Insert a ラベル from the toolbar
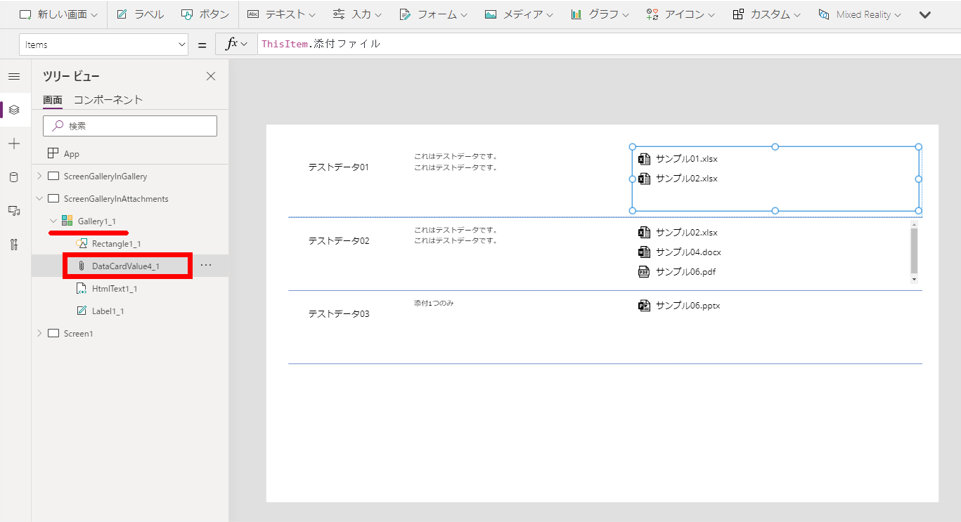The width and height of the screenshot is (961, 522). coord(140,15)
